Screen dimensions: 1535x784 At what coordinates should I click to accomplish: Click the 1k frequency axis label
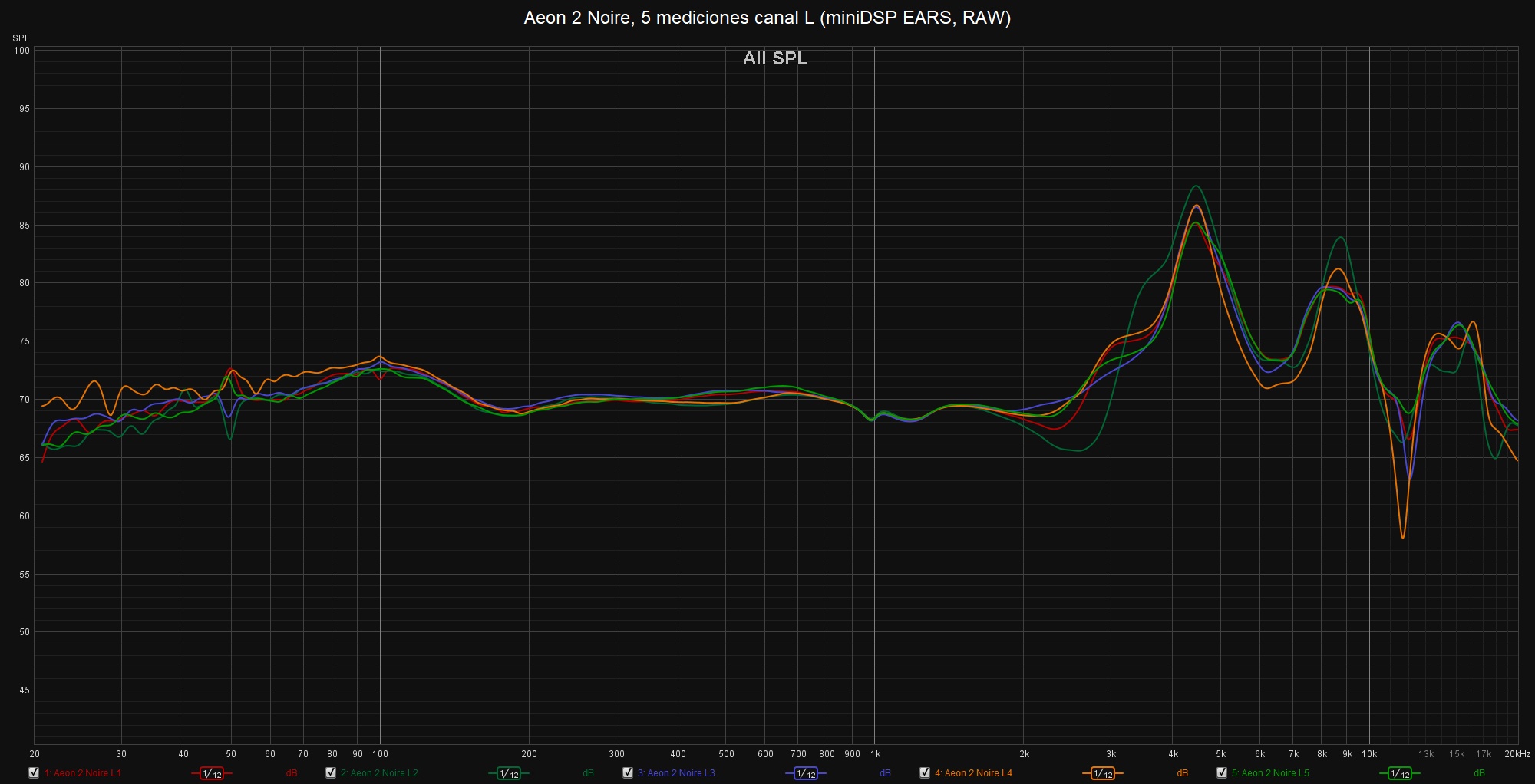coord(875,754)
